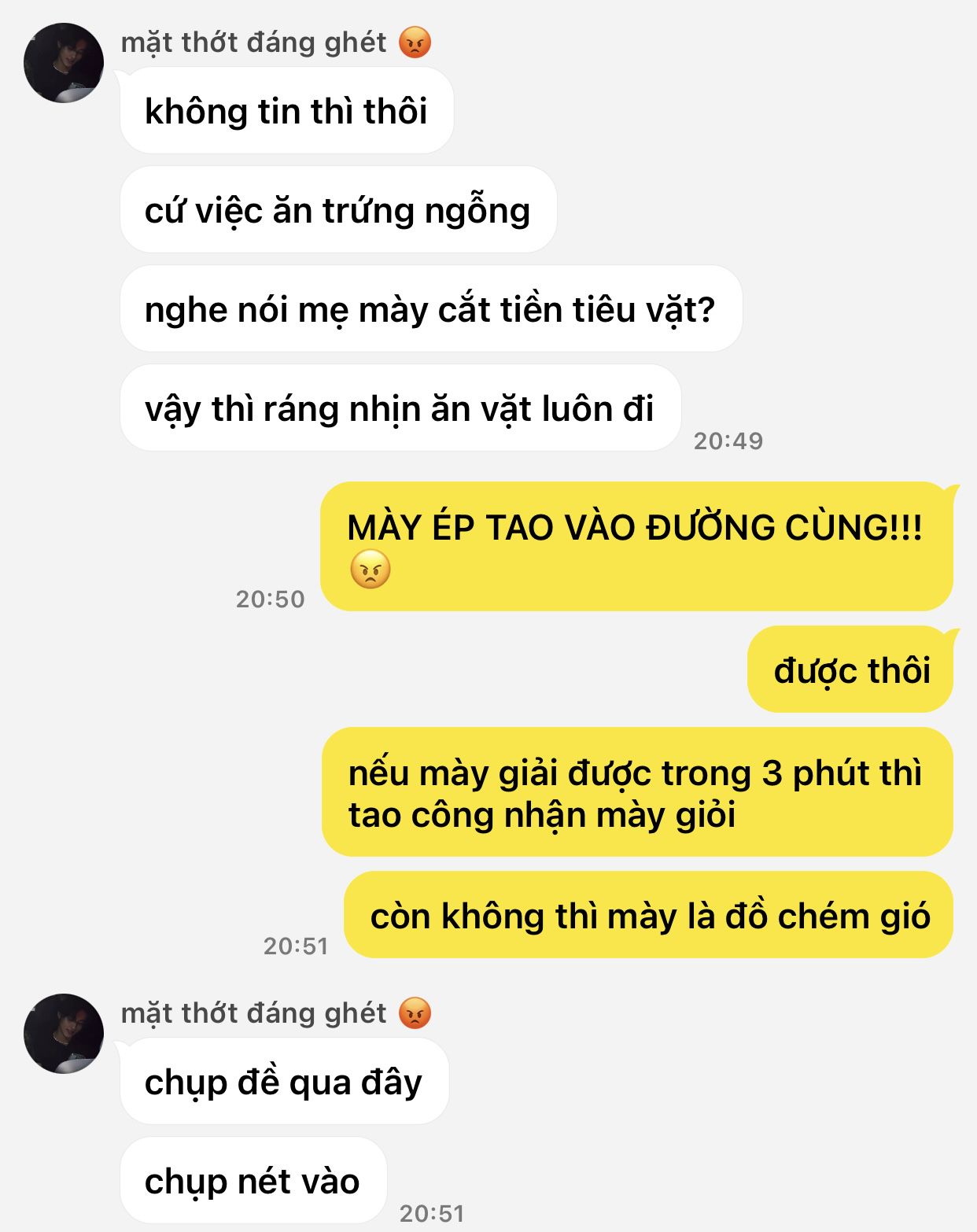The width and height of the screenshot is (977, 1232).
Task: Tap the 'chụp nét vào' bubble
Action: click(253, 1181)
